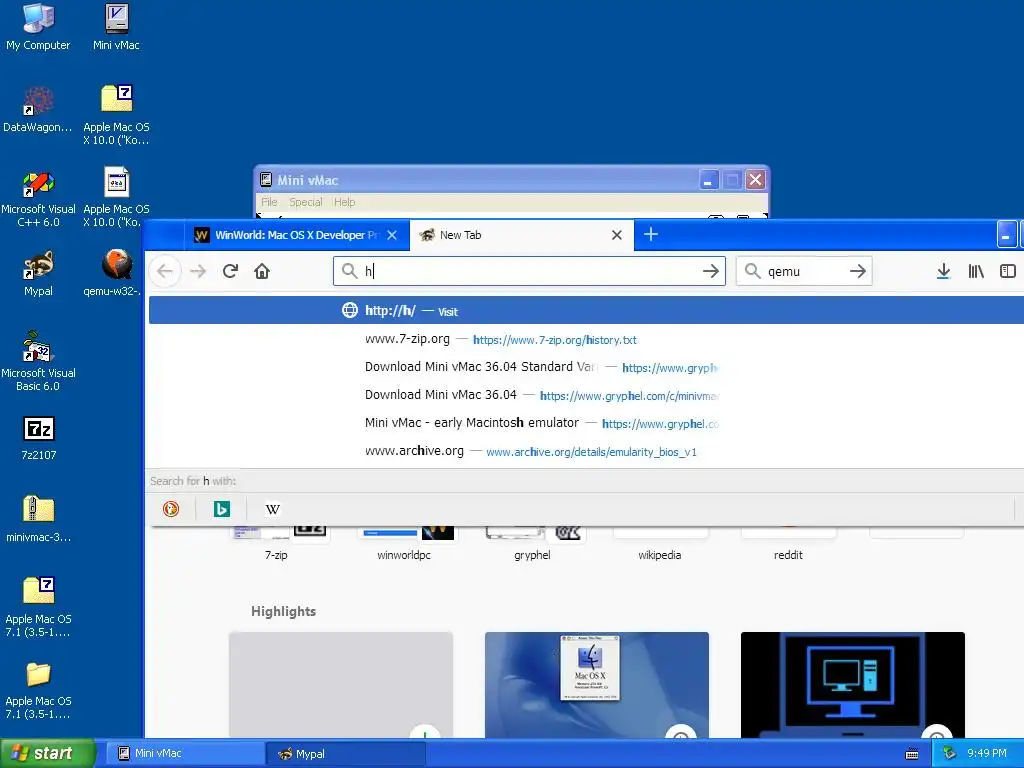Switch to Mini vMac taskbar button

pyautogui.click(x=185, y=754)
